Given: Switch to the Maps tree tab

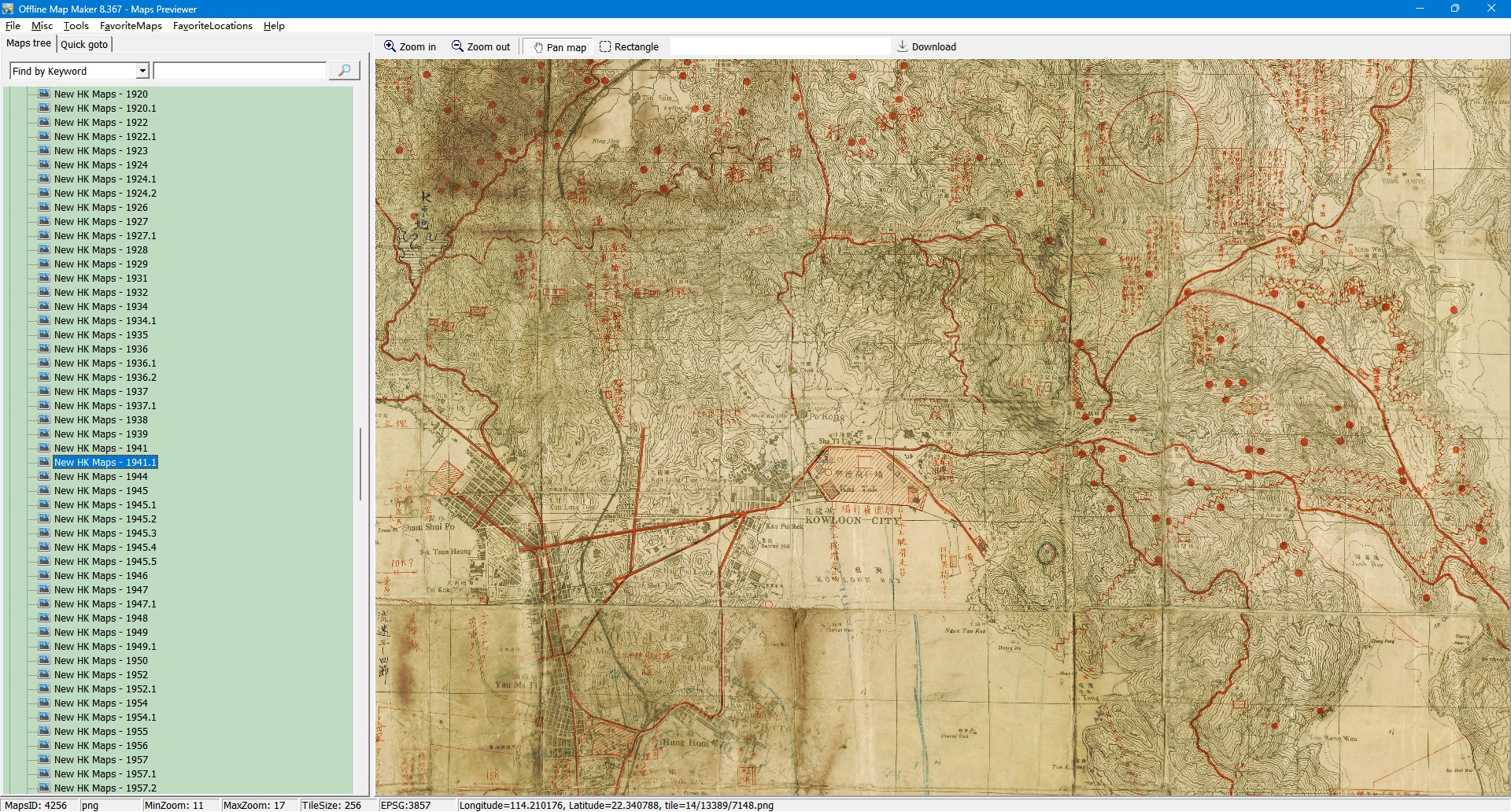Looking at the screenshot, I should pos(28,43).
